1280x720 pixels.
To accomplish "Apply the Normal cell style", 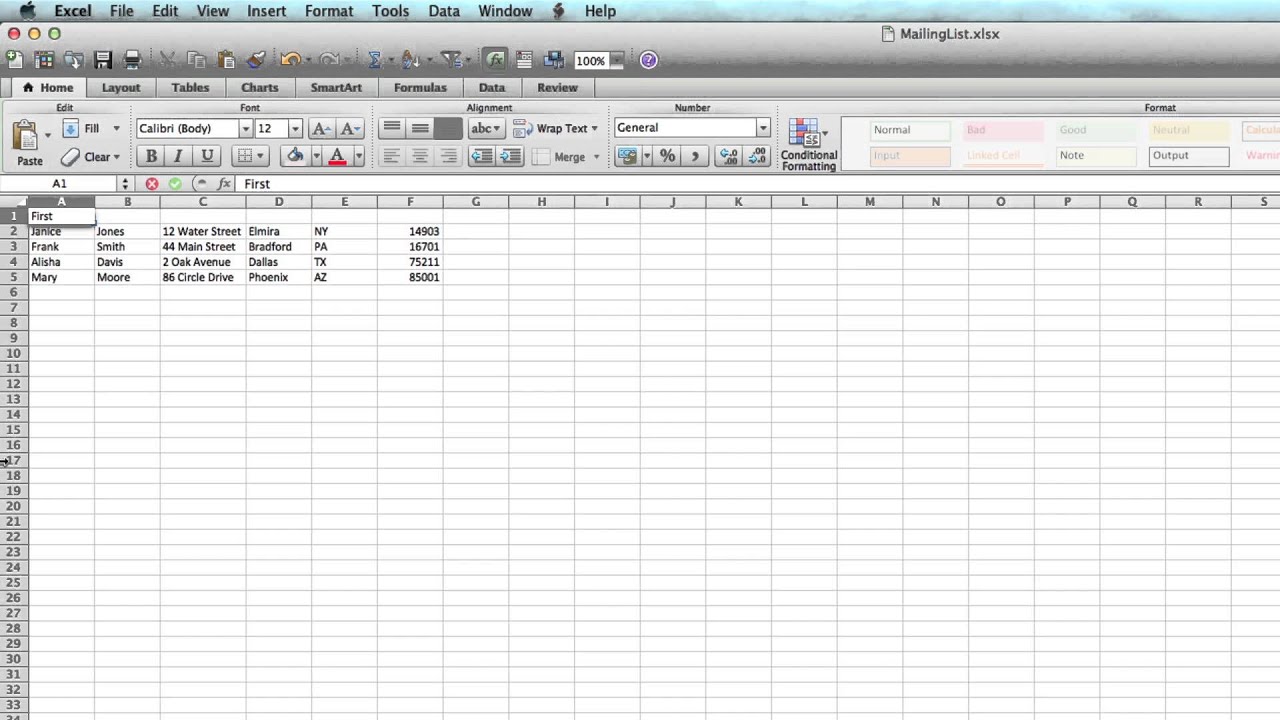I will pyautogui.click(x=909, y=130).
